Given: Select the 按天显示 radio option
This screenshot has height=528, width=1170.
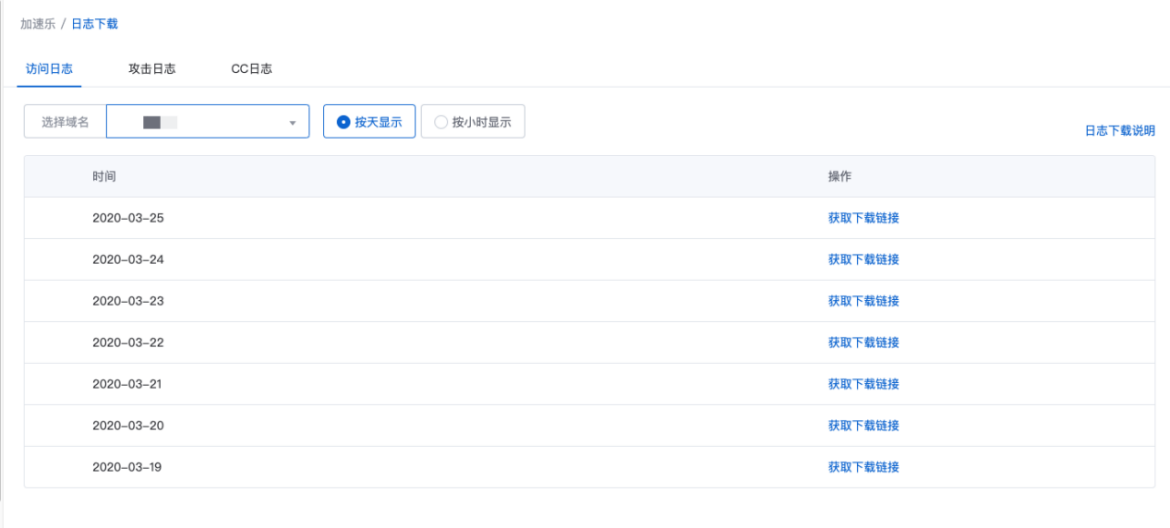Looking at the screenshot, I should (369, 122).
